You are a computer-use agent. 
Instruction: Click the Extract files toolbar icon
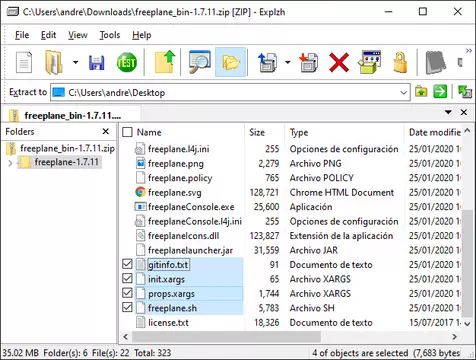[268, 62]
